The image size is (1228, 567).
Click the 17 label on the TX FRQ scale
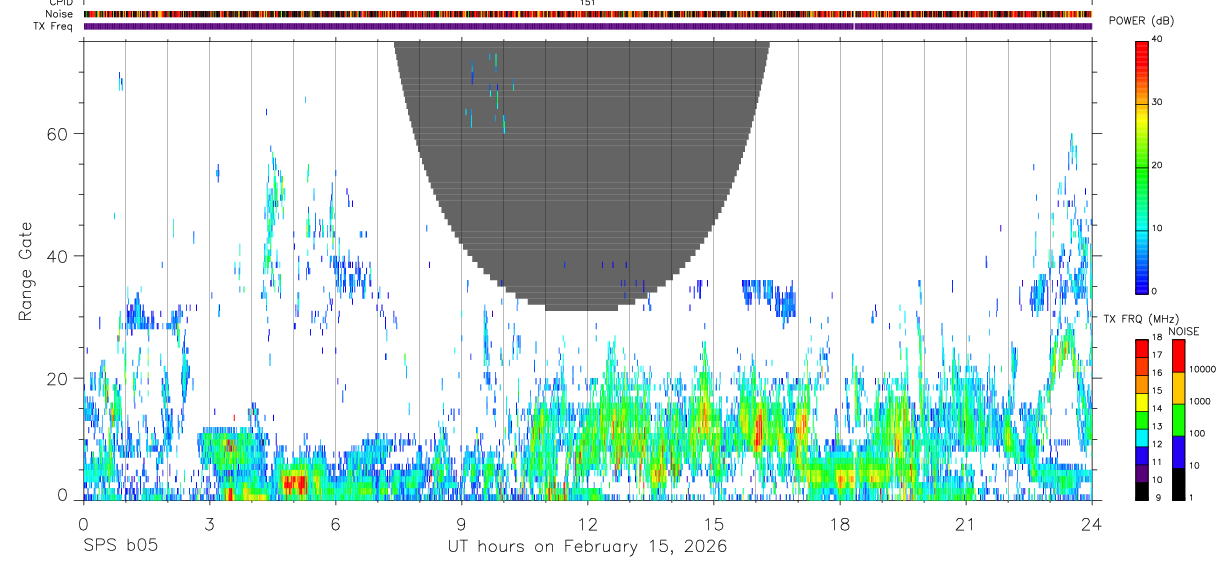1157,355
